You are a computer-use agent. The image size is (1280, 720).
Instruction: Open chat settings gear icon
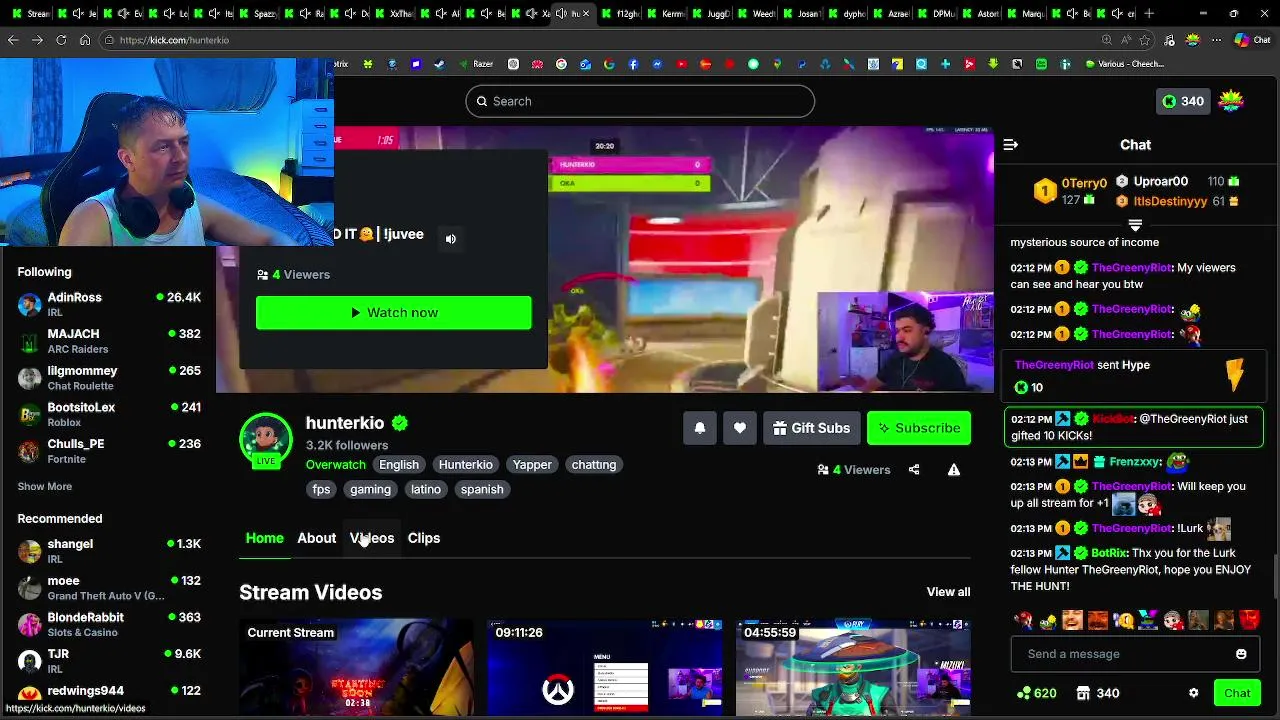[x=1193, y=693]
